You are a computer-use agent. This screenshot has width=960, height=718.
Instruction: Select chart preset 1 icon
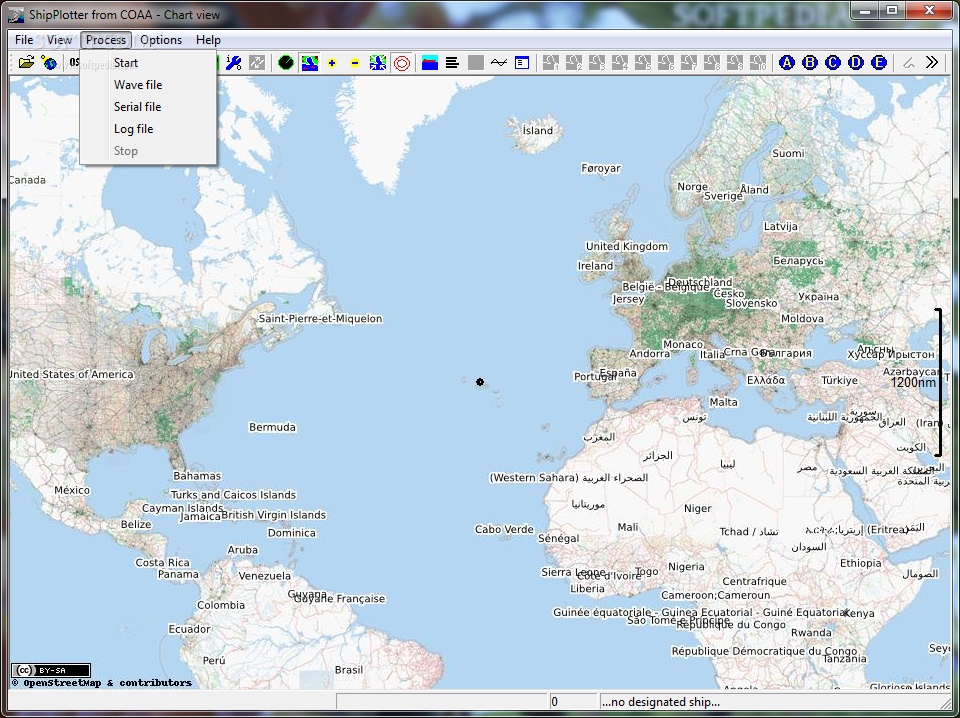[550, 62]
